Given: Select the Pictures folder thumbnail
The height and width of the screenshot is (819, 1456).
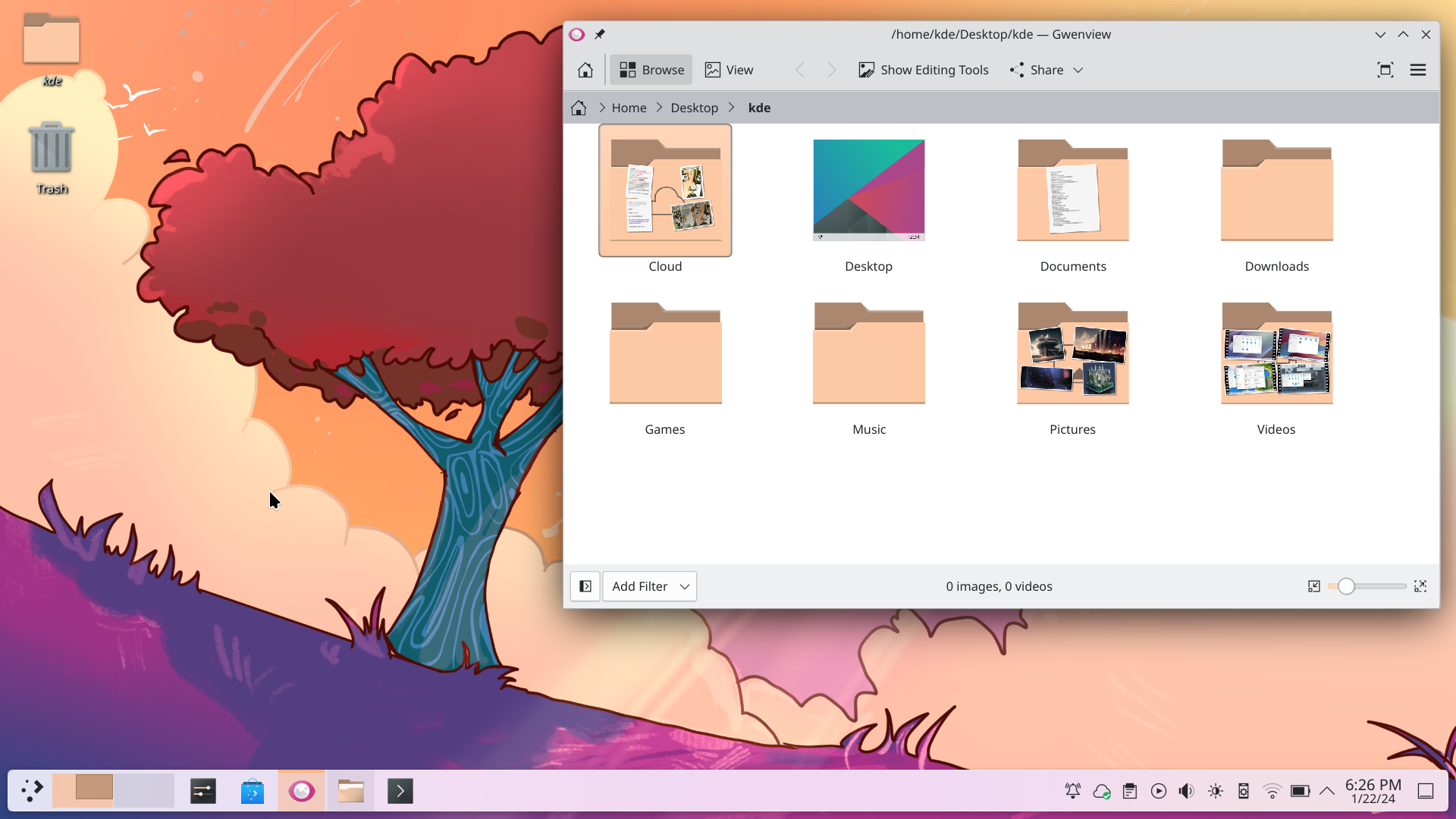Looking at the screenshot, I should coord(1072,355).
